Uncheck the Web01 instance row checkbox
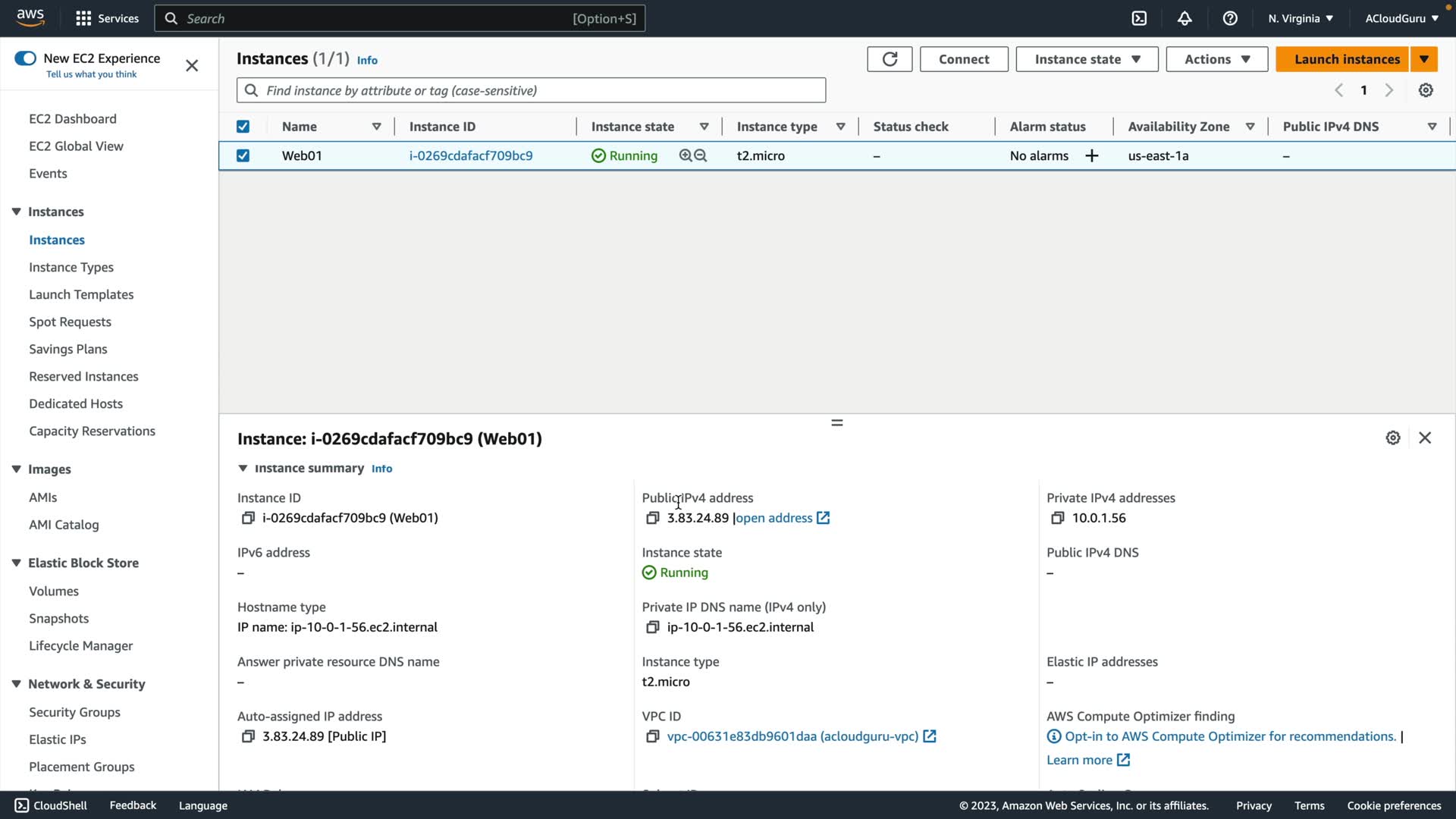This screenshot has height=819, width=1456. pos(243,155)
